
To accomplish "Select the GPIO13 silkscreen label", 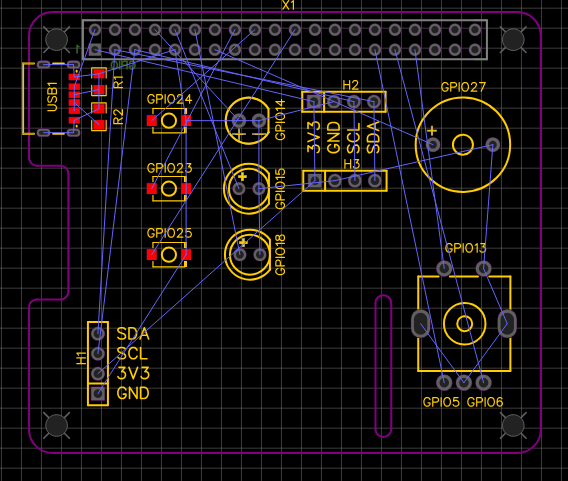I will click(465, 248).
